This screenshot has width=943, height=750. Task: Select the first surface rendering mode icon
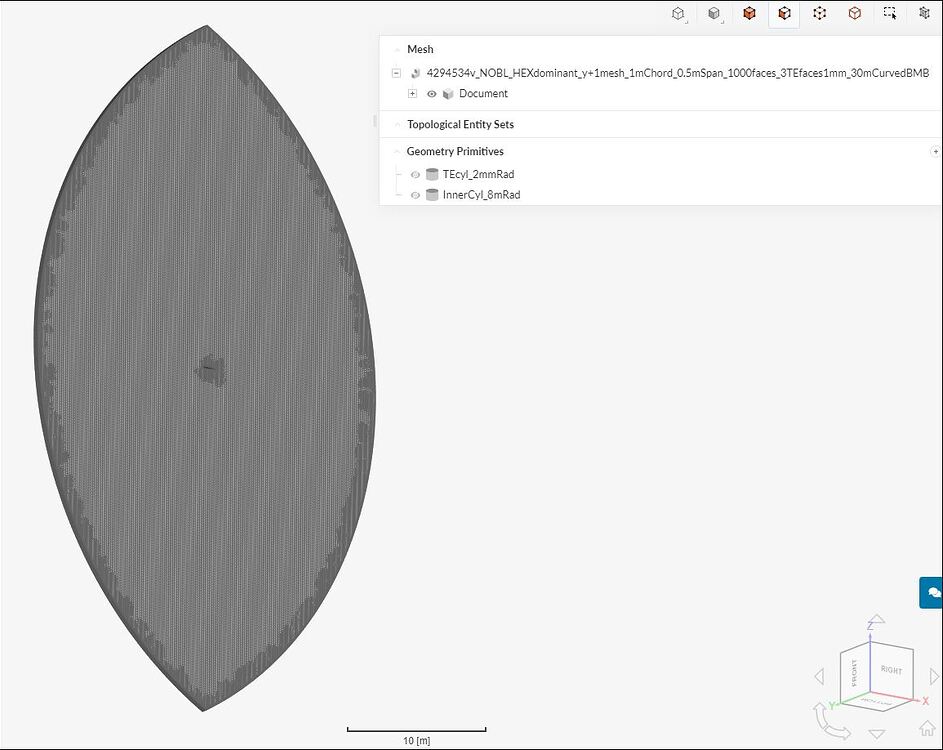click(x=678, y=13)
